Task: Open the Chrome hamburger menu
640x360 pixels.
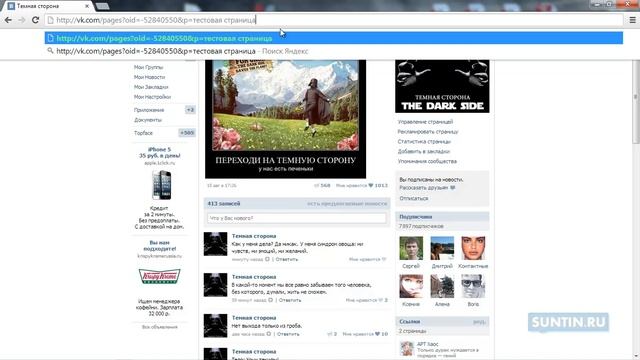Action: pyautogui.click(x=632, y=20)
